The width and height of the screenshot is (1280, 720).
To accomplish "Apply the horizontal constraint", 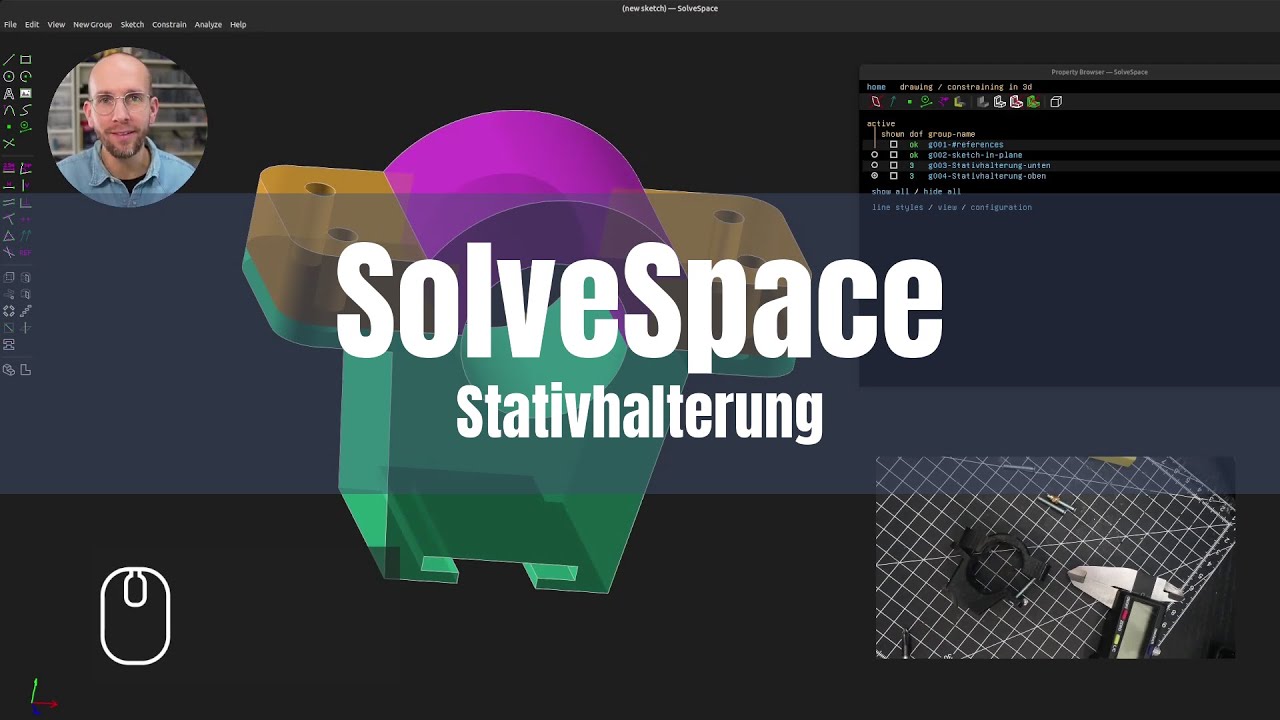I will coord(9,184).
